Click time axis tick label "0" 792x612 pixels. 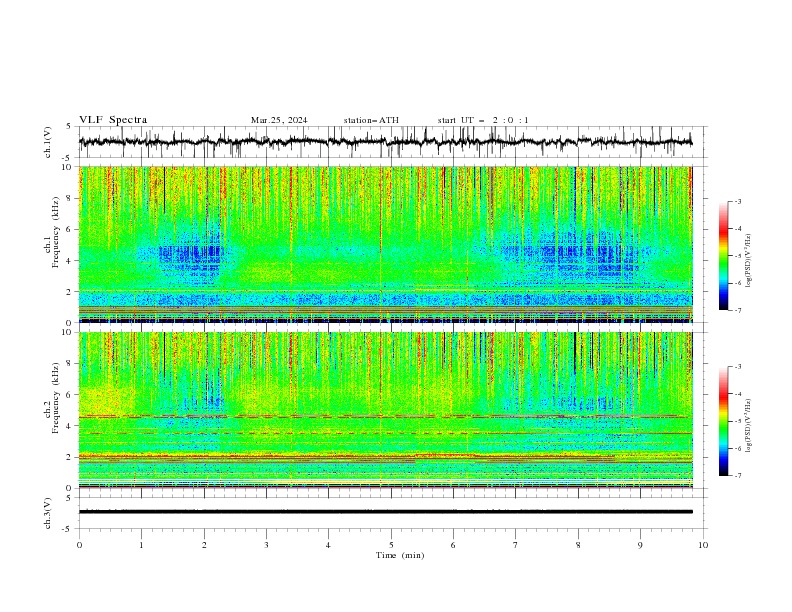click(79, 545)
